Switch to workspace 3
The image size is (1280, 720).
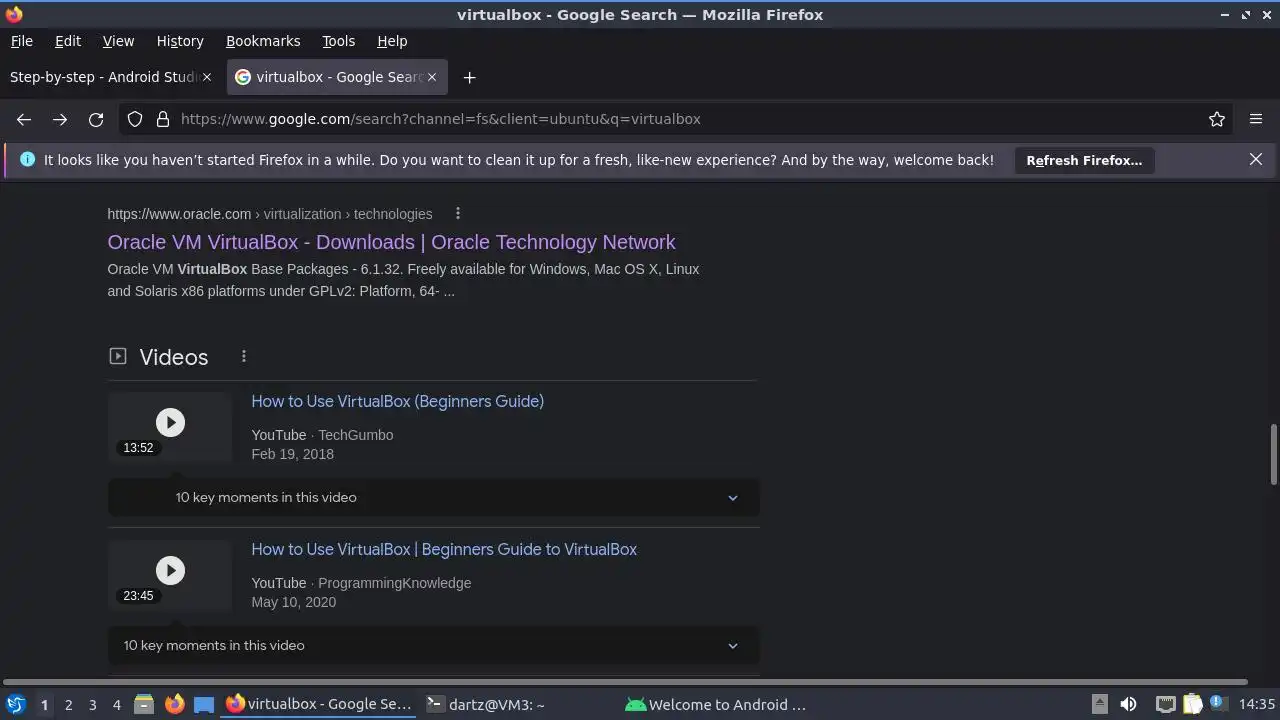[92, 705]
